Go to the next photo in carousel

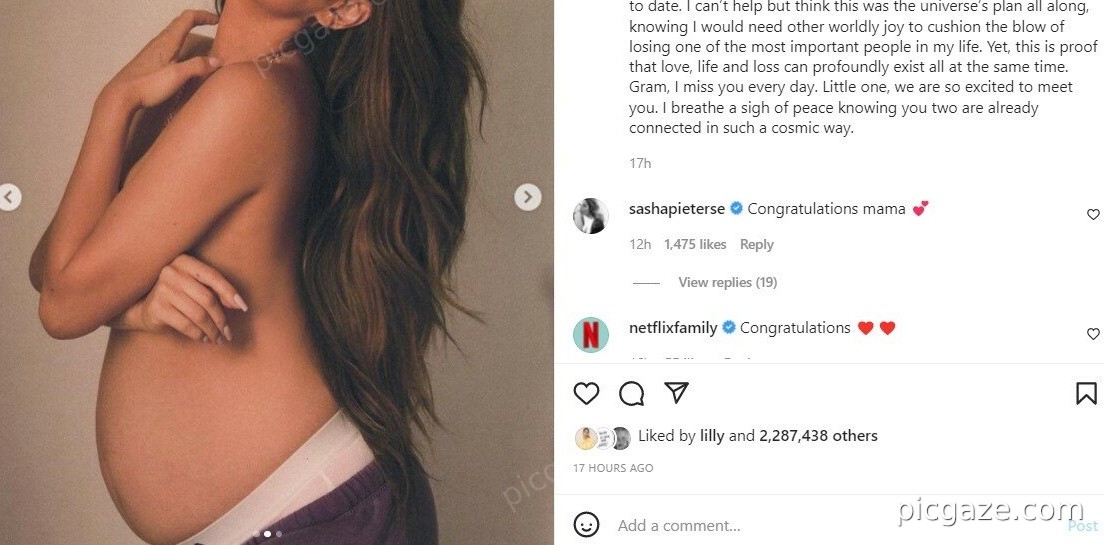pyautogui.click(x=528, y=197)
